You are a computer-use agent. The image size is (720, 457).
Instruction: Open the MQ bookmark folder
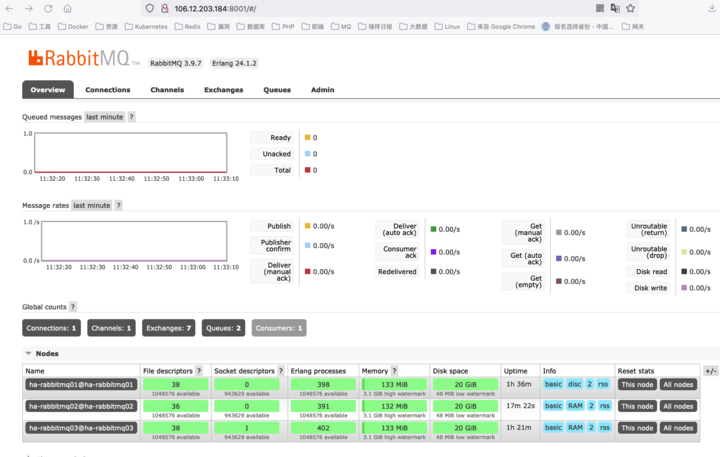coord(341,27)
